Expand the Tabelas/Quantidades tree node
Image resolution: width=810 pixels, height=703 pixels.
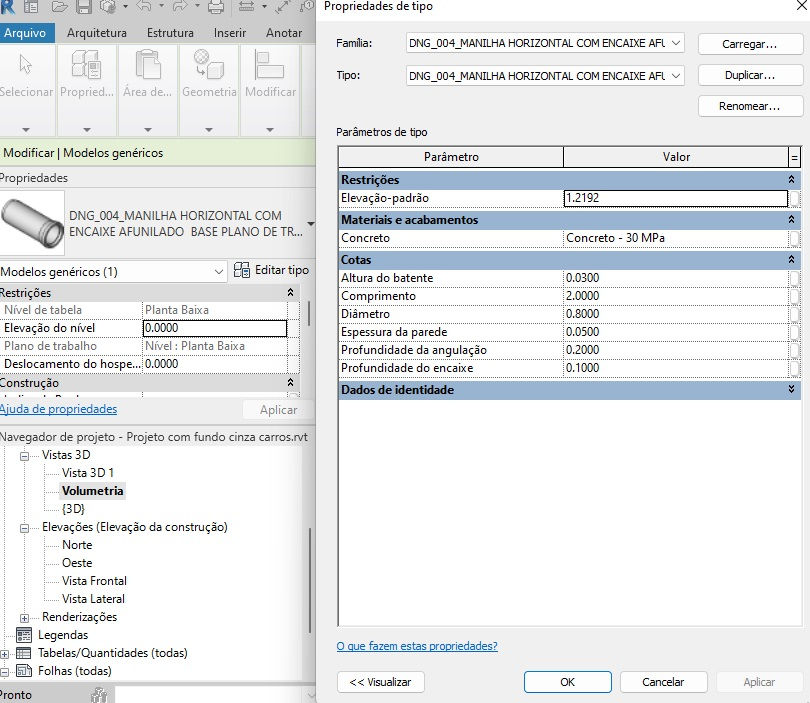tap(5, 654)
